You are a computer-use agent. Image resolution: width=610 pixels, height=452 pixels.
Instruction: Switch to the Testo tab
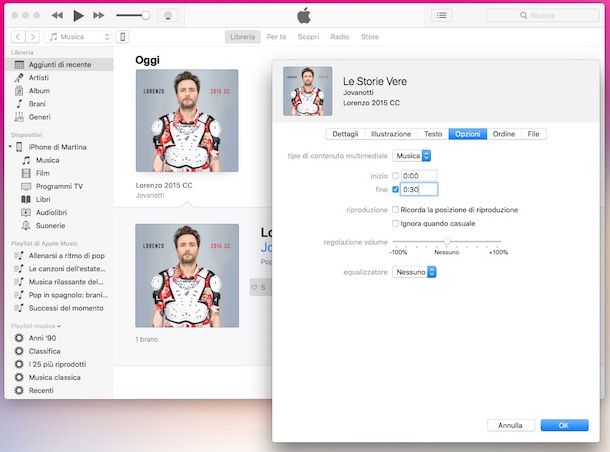pos(433,134)
